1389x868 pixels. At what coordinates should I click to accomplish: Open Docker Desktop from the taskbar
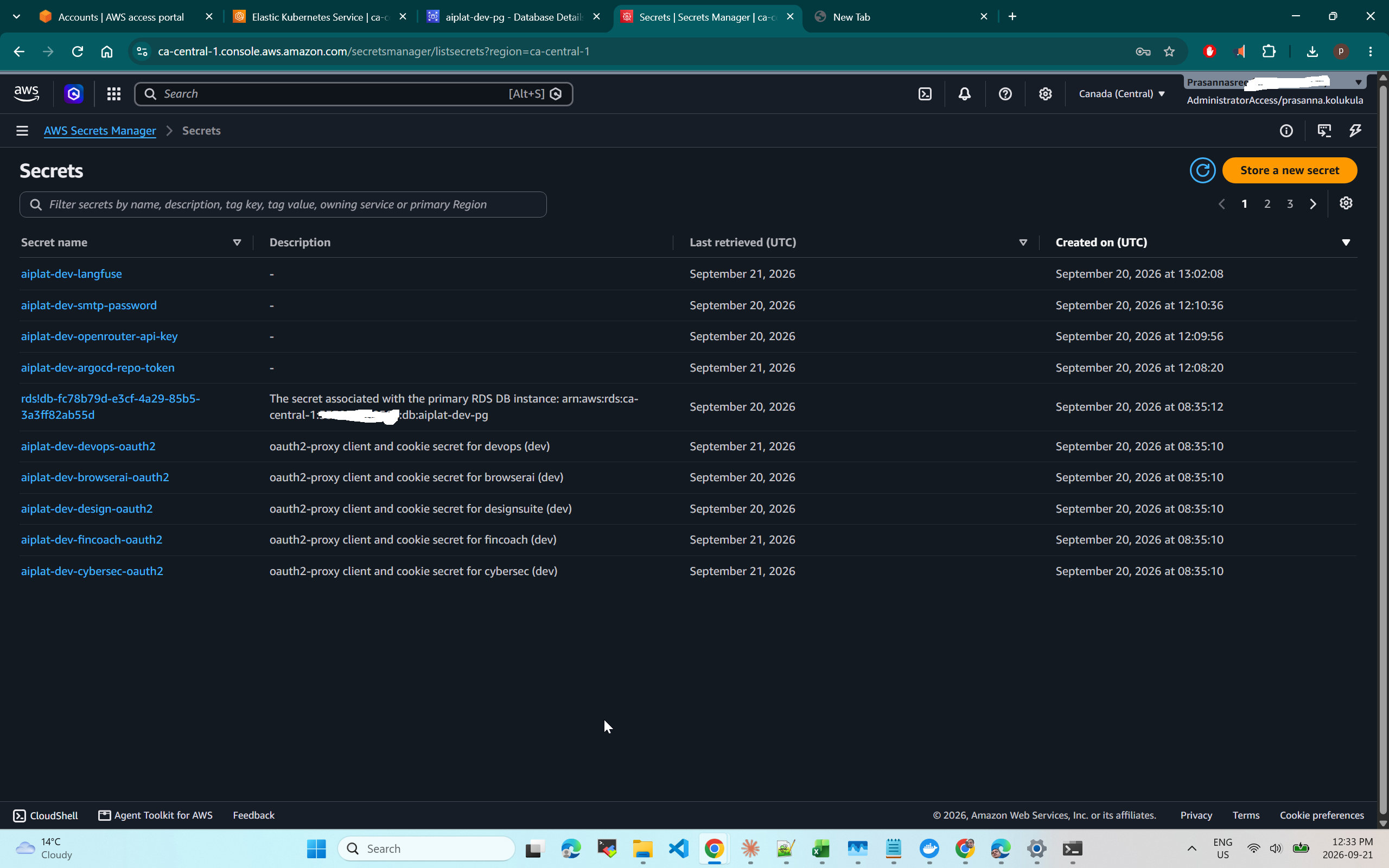pyautogui.click(x=929, y=848)
